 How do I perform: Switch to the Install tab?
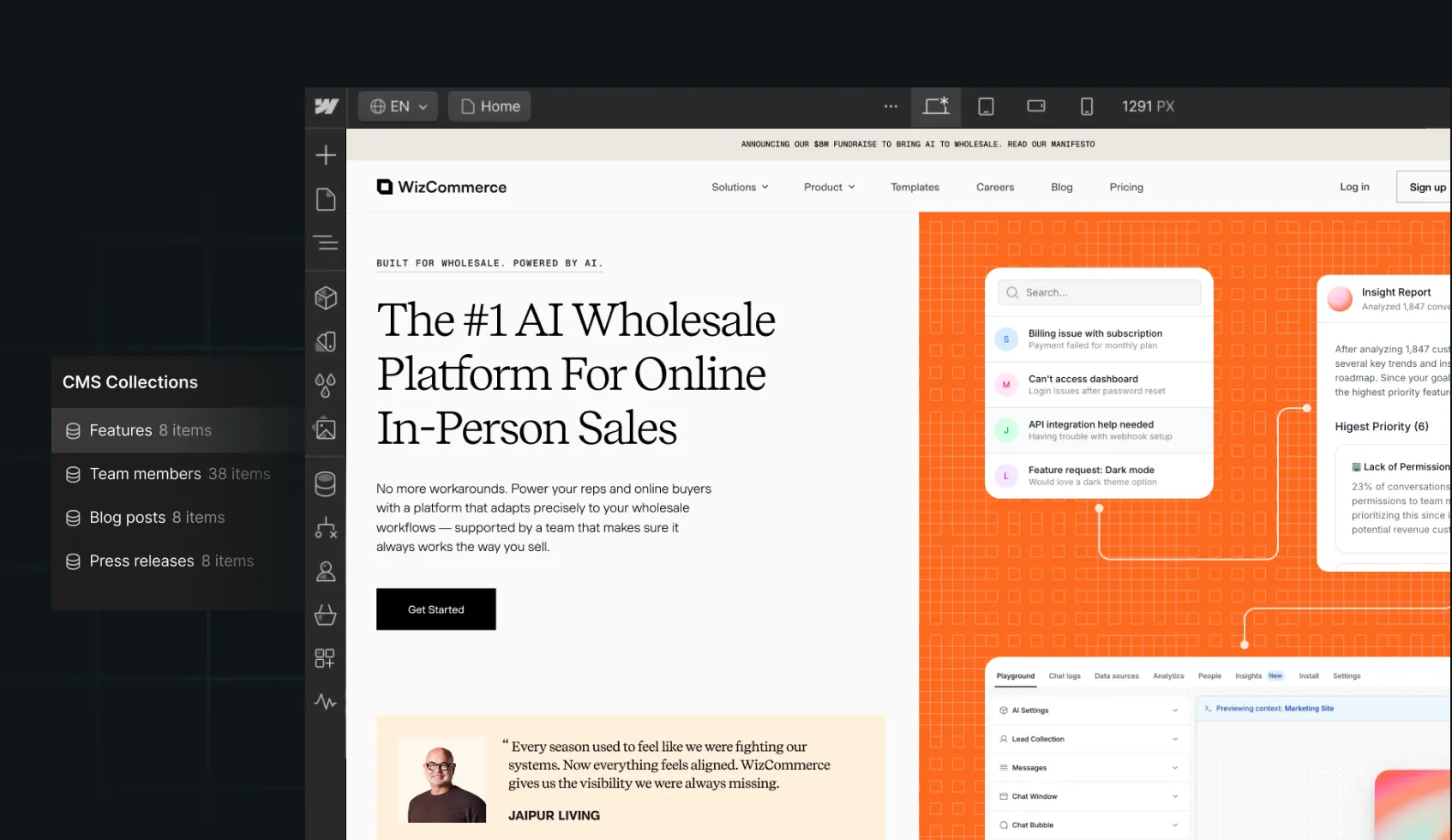point(1309,676)
